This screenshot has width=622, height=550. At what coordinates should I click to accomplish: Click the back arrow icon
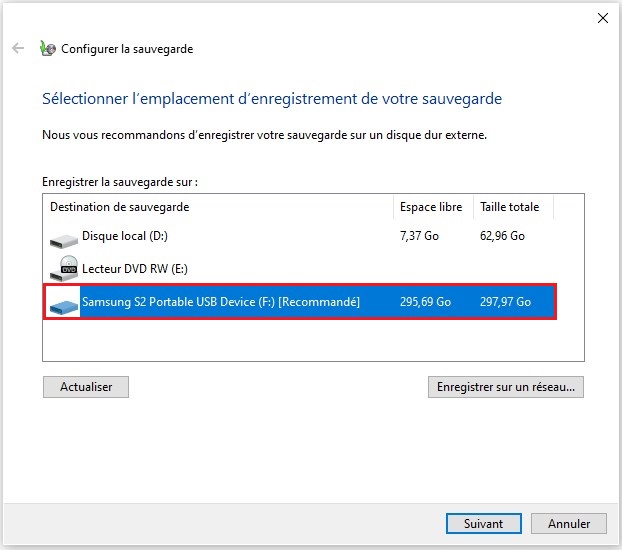pyautogui.click(x=18, y=48)
